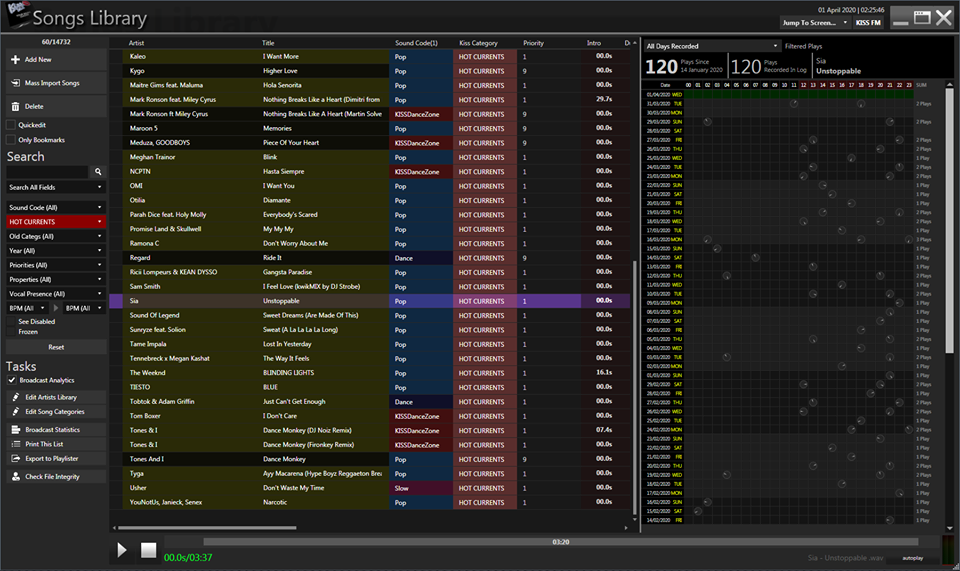The height and width of the screenshot is (571, 960).
Task: Select Tame Impala Lost In Yesterday row
Action: [x=370, y=344]
